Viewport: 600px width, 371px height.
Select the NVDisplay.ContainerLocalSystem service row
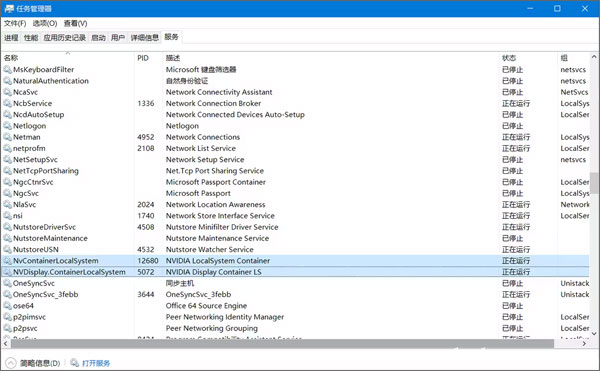click(295, 272)
